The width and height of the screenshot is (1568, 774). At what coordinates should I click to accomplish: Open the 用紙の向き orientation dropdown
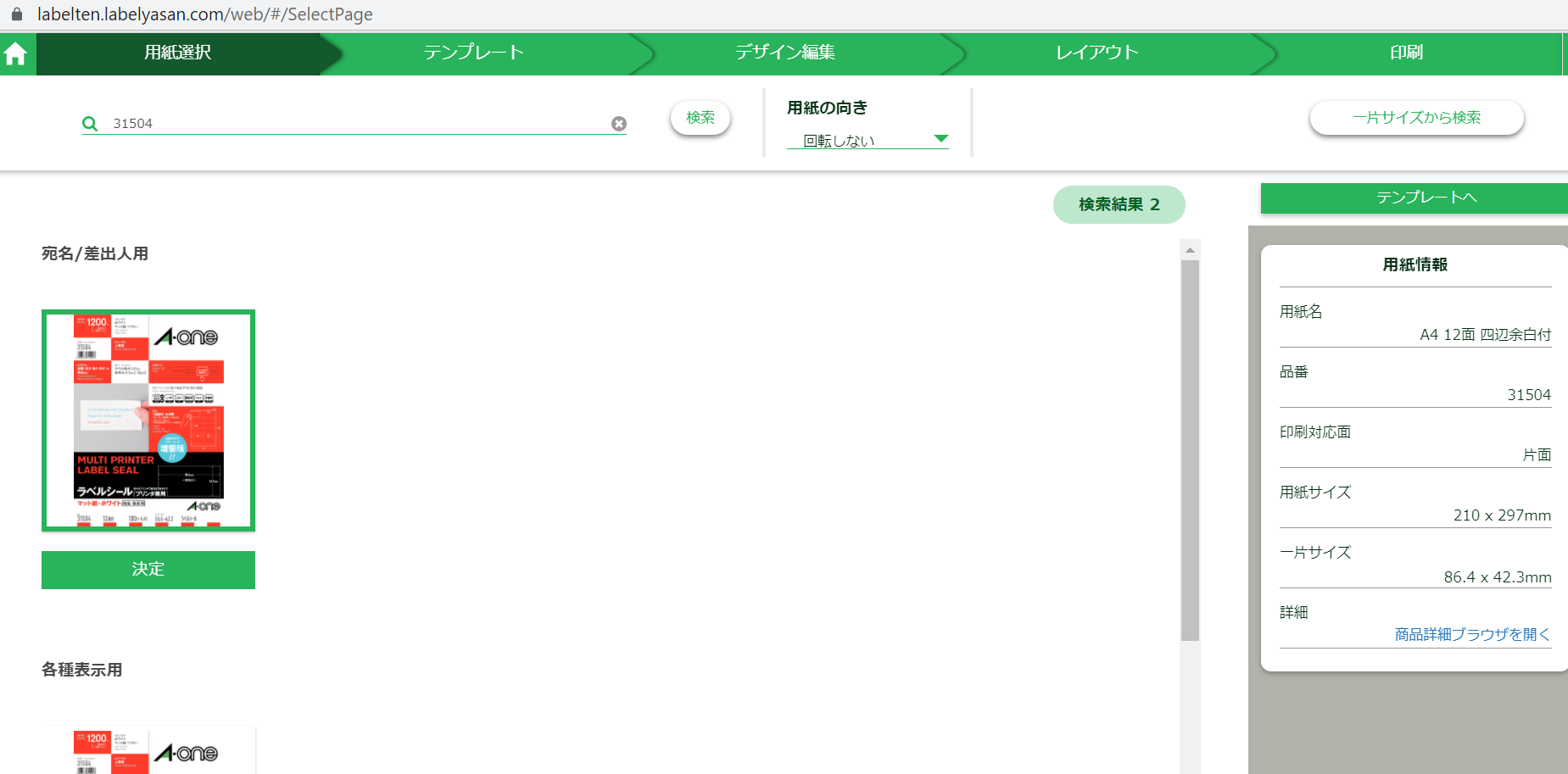867,140
